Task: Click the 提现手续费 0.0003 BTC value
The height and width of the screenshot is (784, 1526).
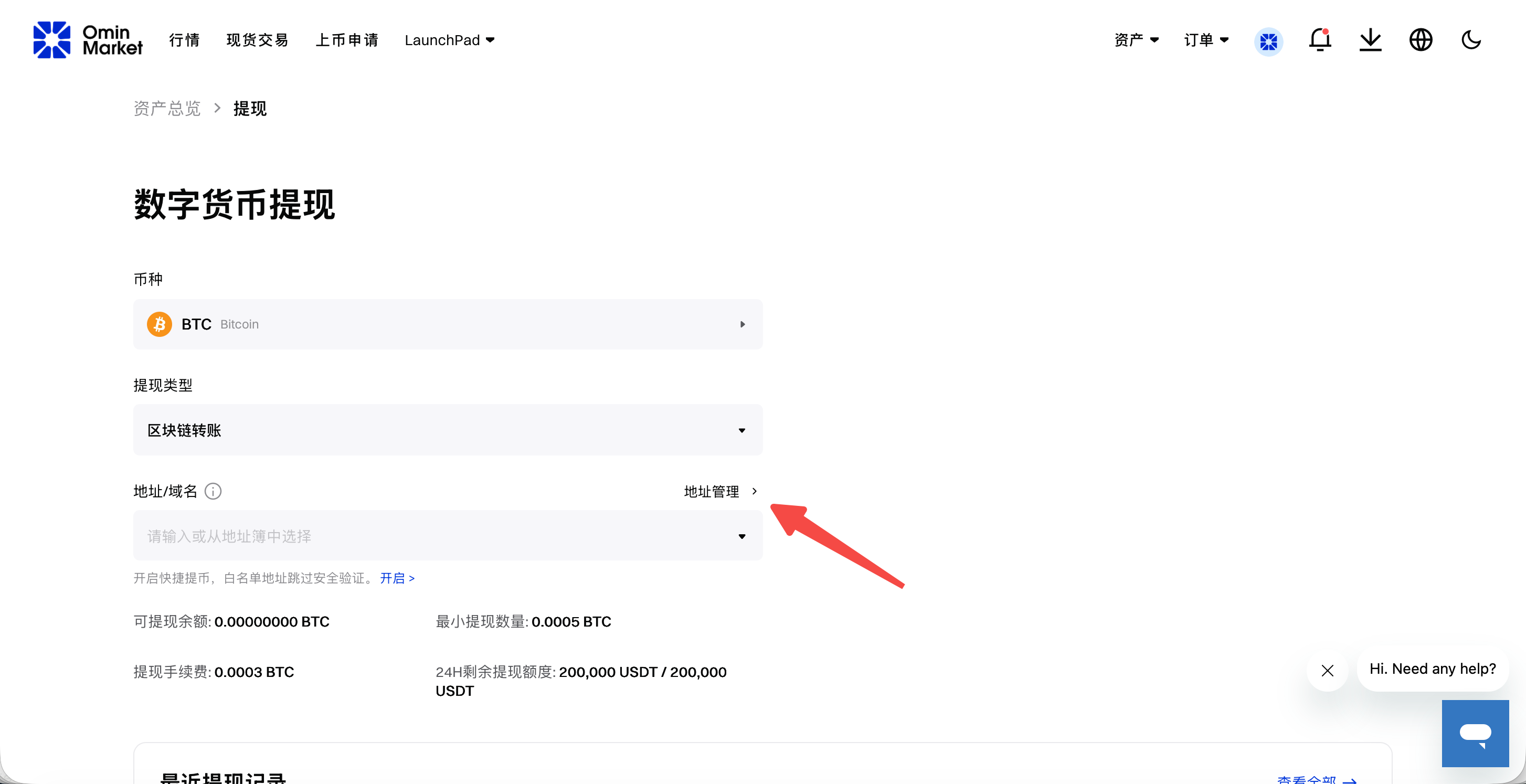Action: 254,672
